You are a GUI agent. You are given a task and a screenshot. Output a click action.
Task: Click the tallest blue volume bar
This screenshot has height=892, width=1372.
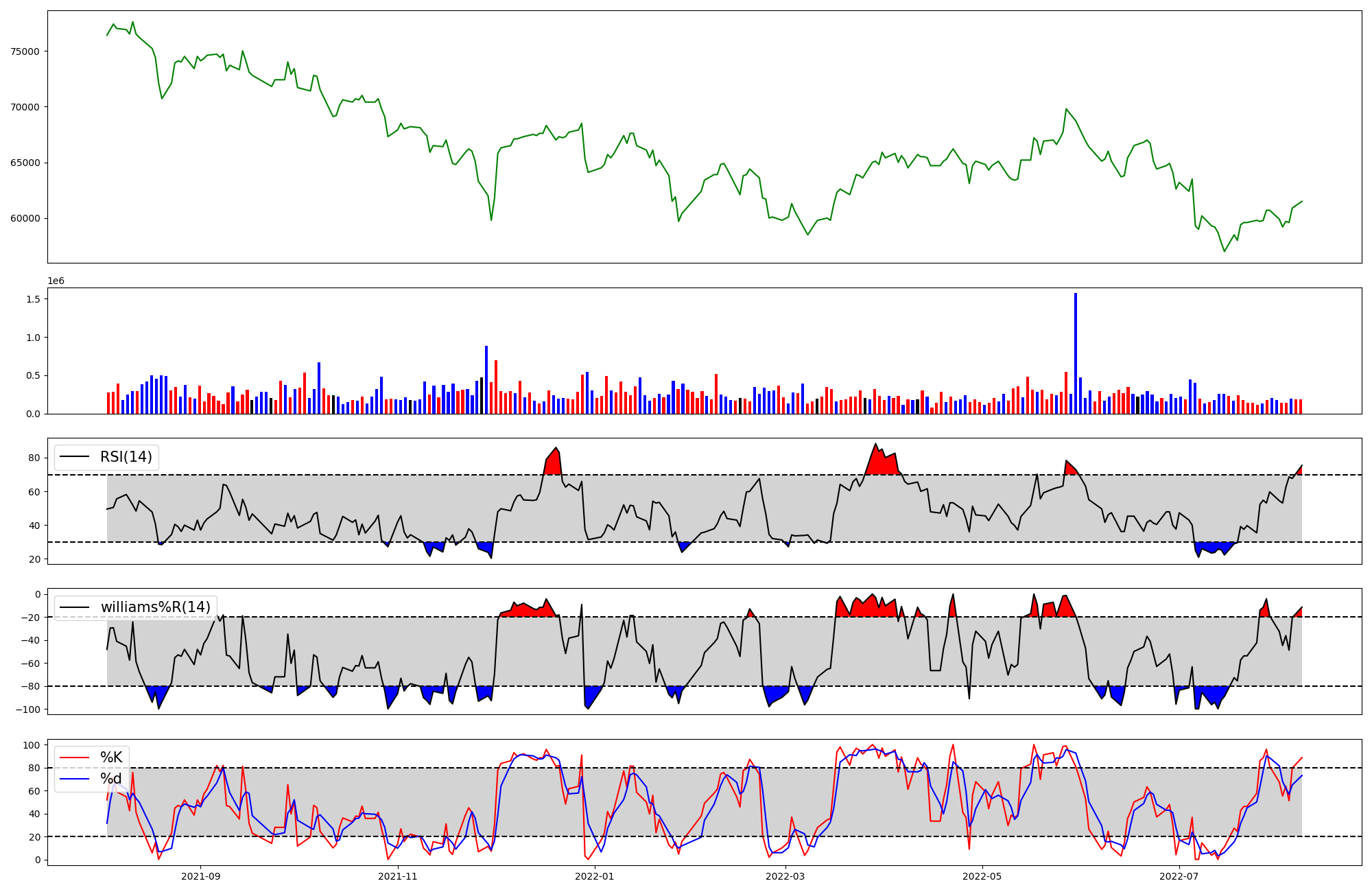pyautogui.click(x=1075, y=353)
